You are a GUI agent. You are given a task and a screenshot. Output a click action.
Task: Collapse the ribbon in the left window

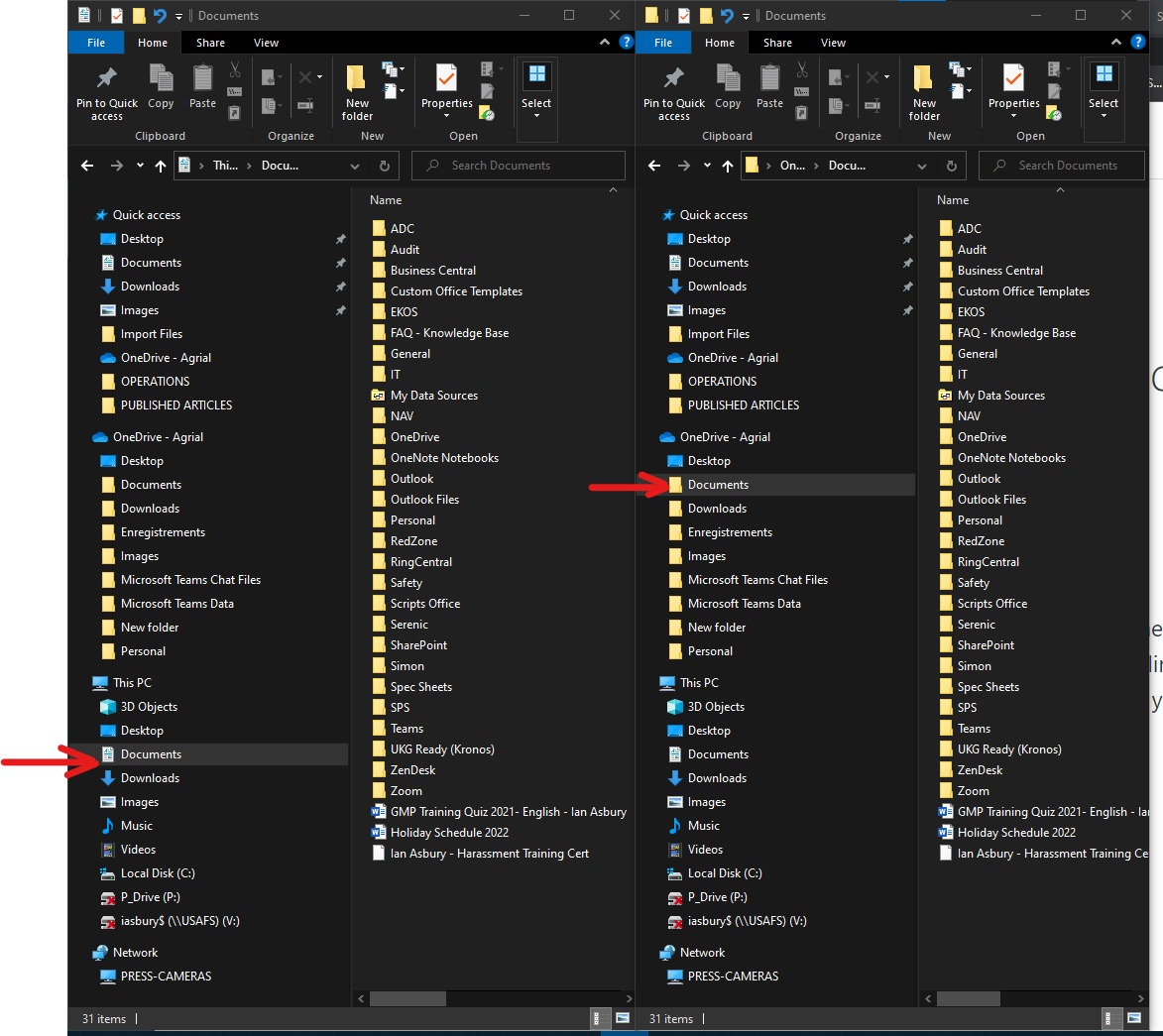pos(605,43)
